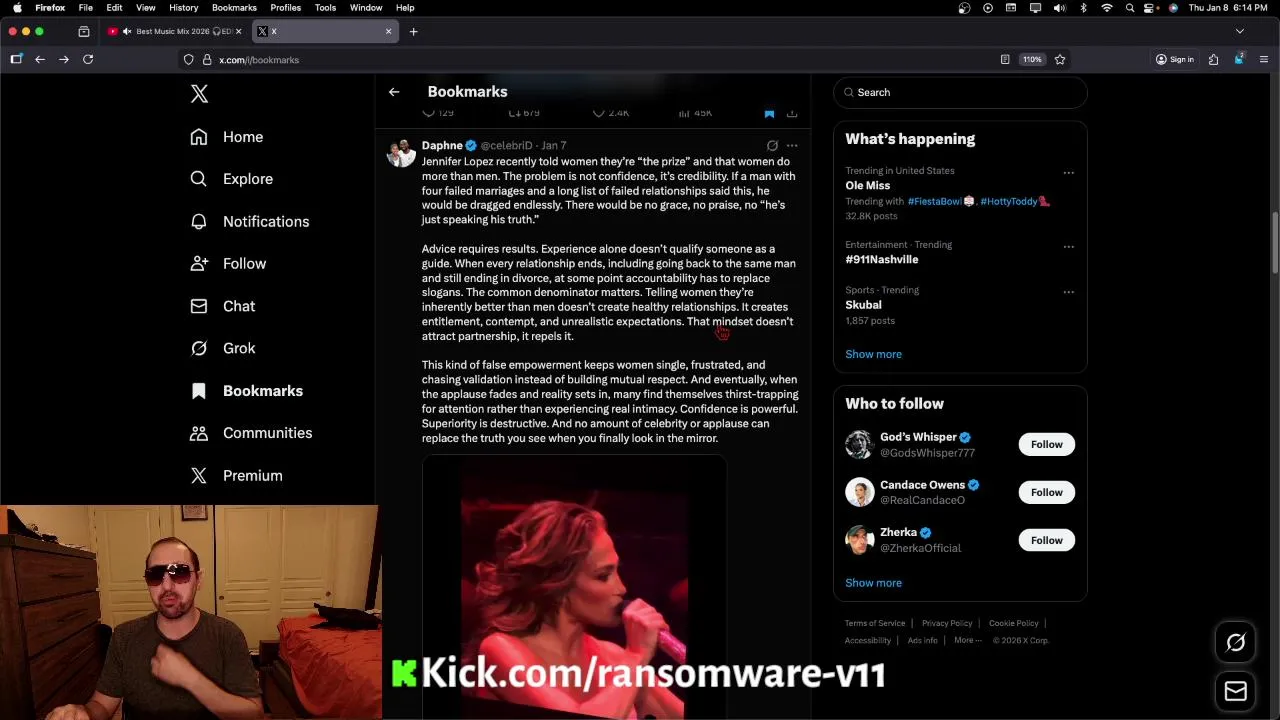The width and height of the screenshot is (1280, 720).
Task: Open Daphne's profile name link
Action: coord(442,146)
